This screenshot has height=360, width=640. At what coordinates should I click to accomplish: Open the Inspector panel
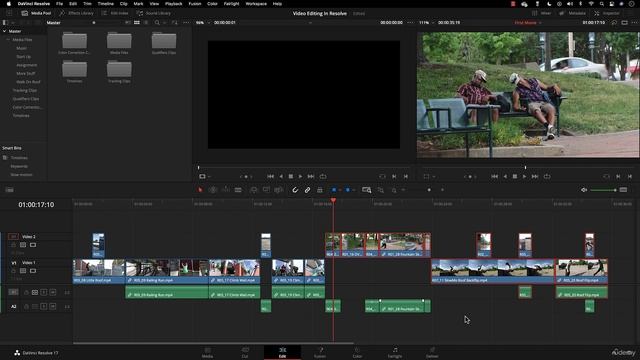point(607,13)
